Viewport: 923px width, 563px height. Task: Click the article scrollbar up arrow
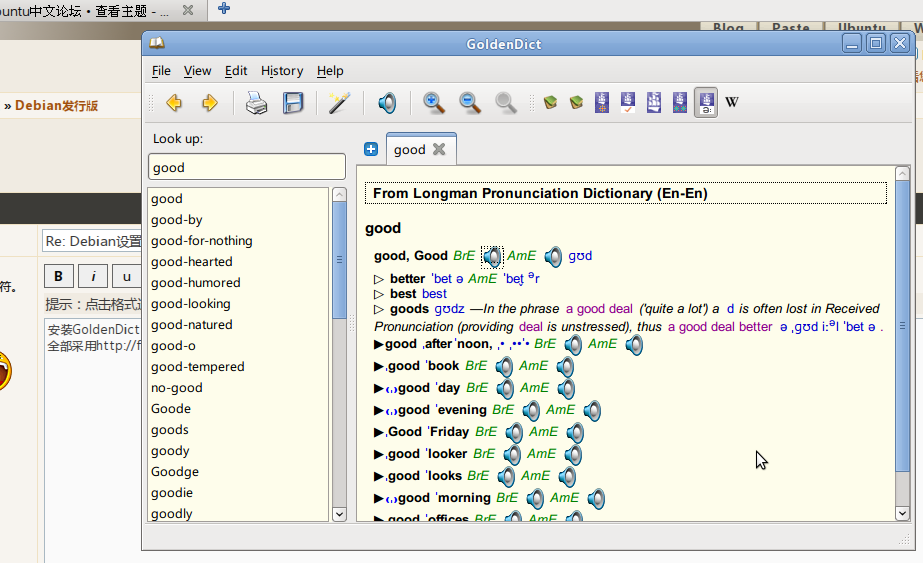(902, 173)
